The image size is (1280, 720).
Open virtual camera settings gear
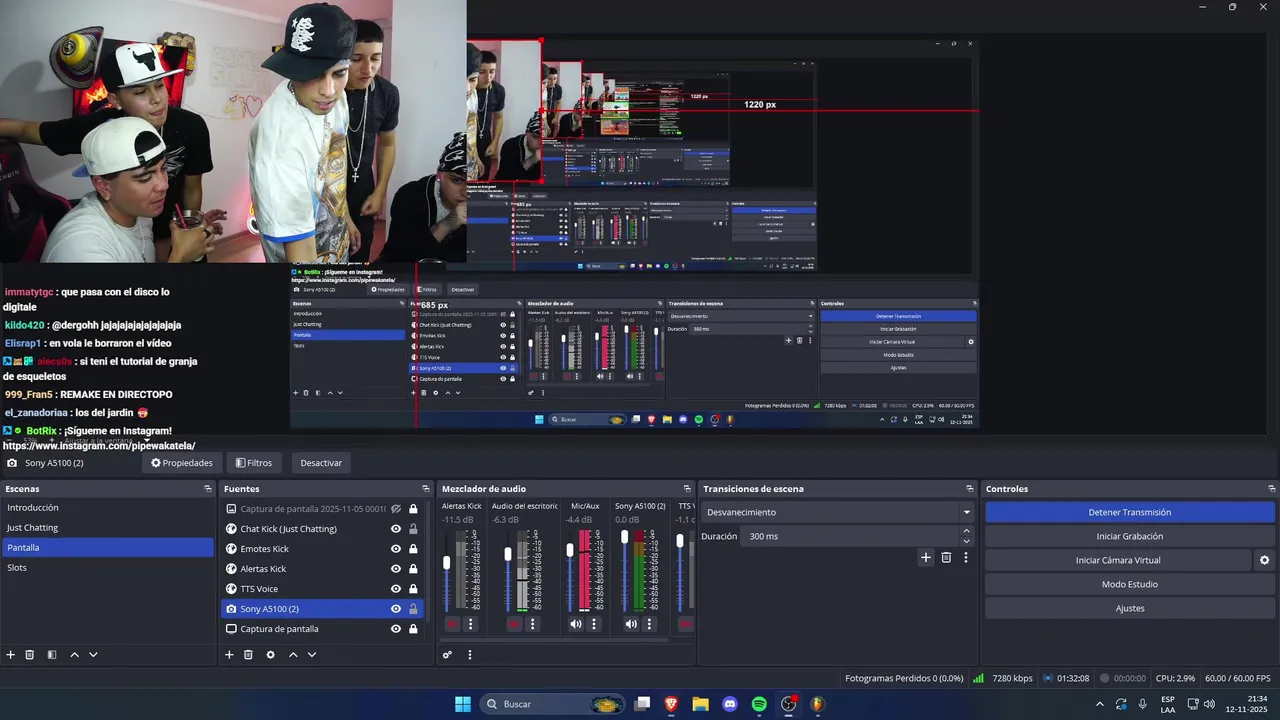1265,561
